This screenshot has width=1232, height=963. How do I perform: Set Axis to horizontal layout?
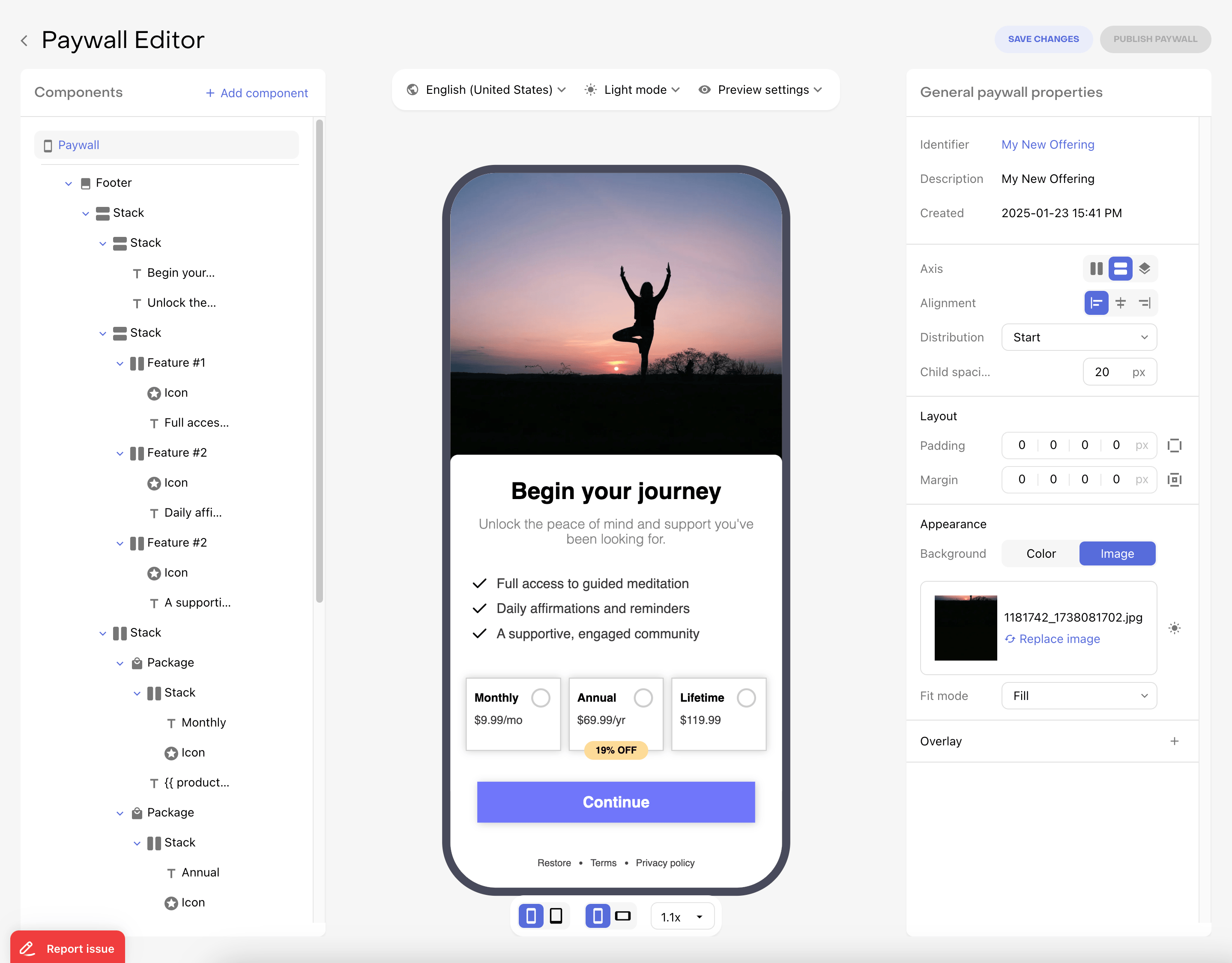tap(1096, 269)
